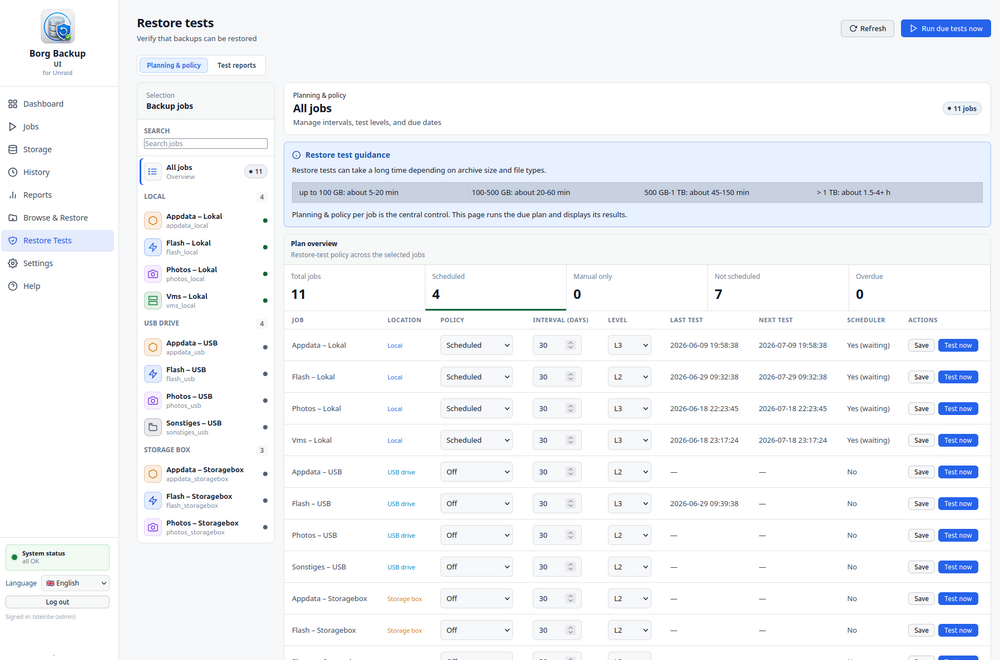Open Dashboard from sidebar icon
This screenshot has width=1000, height=660.
pos(13,104)
